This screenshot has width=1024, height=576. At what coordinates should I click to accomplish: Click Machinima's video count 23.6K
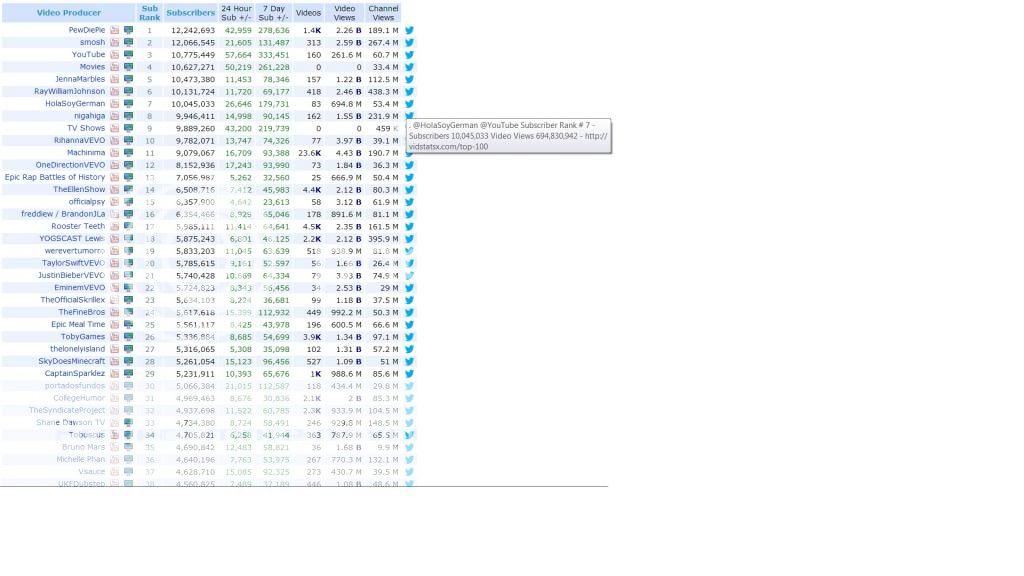(310, 153)
